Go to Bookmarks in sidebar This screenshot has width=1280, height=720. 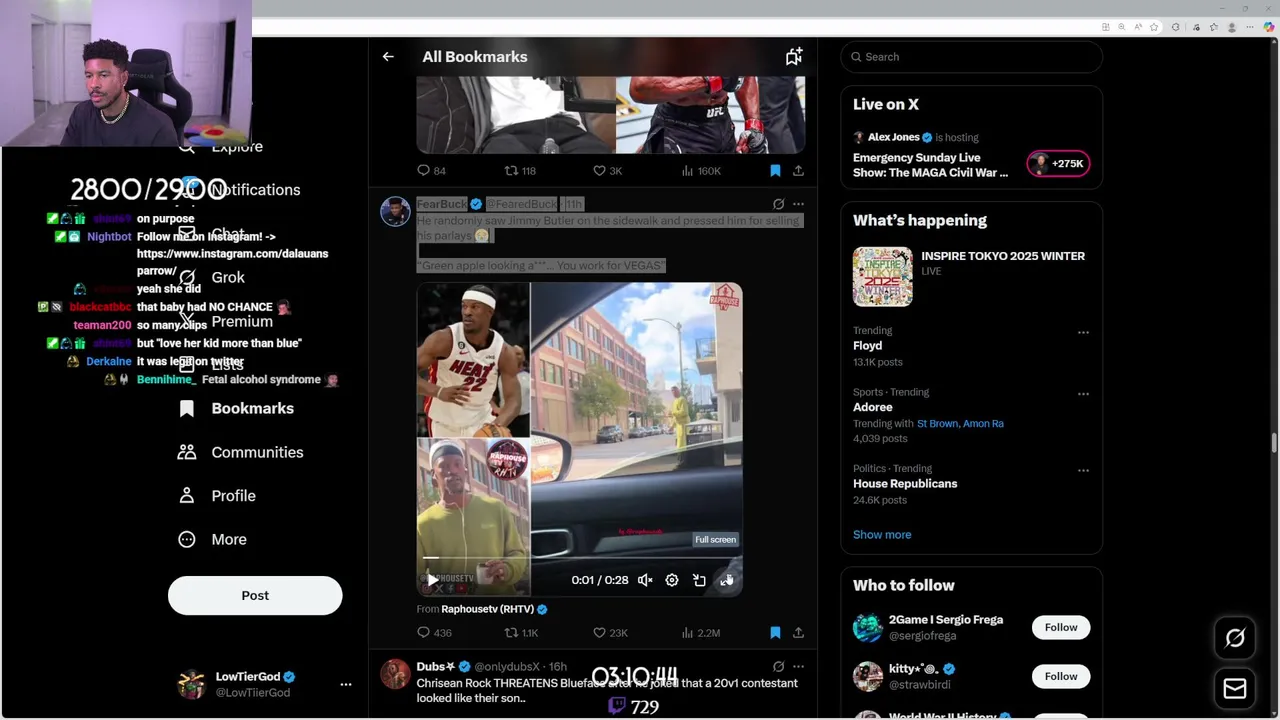click(x=236, y=408)
